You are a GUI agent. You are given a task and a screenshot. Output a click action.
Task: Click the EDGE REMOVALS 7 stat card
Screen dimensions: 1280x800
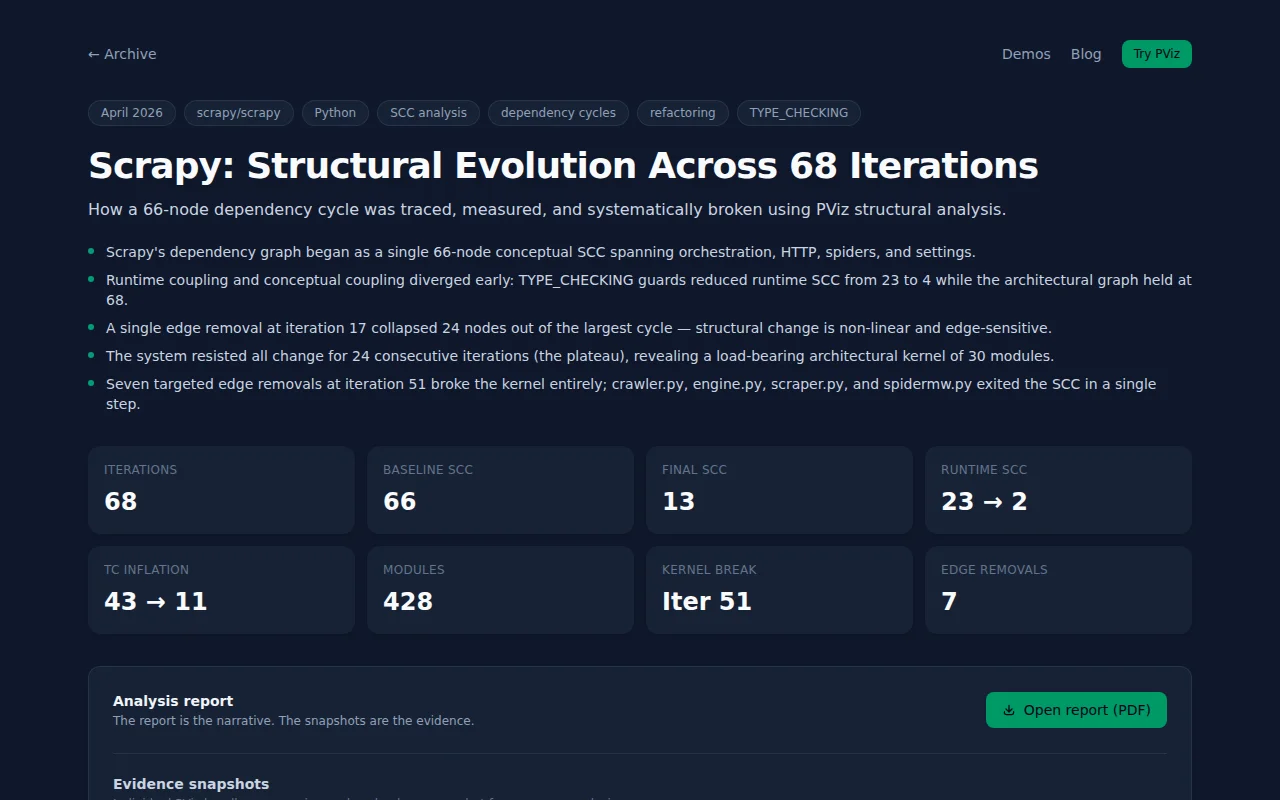1058,590
